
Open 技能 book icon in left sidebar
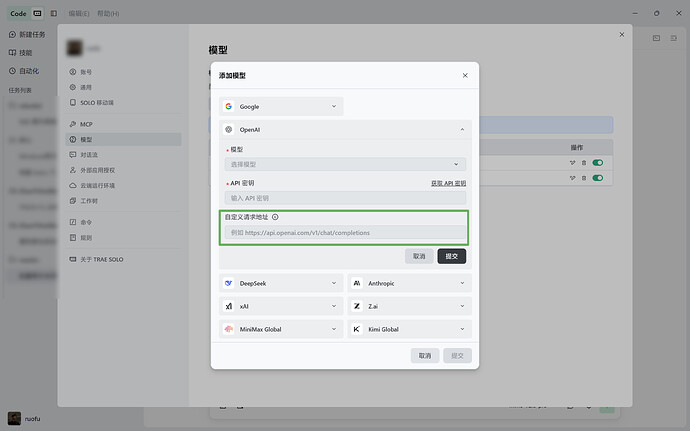[x=12, y=52]
